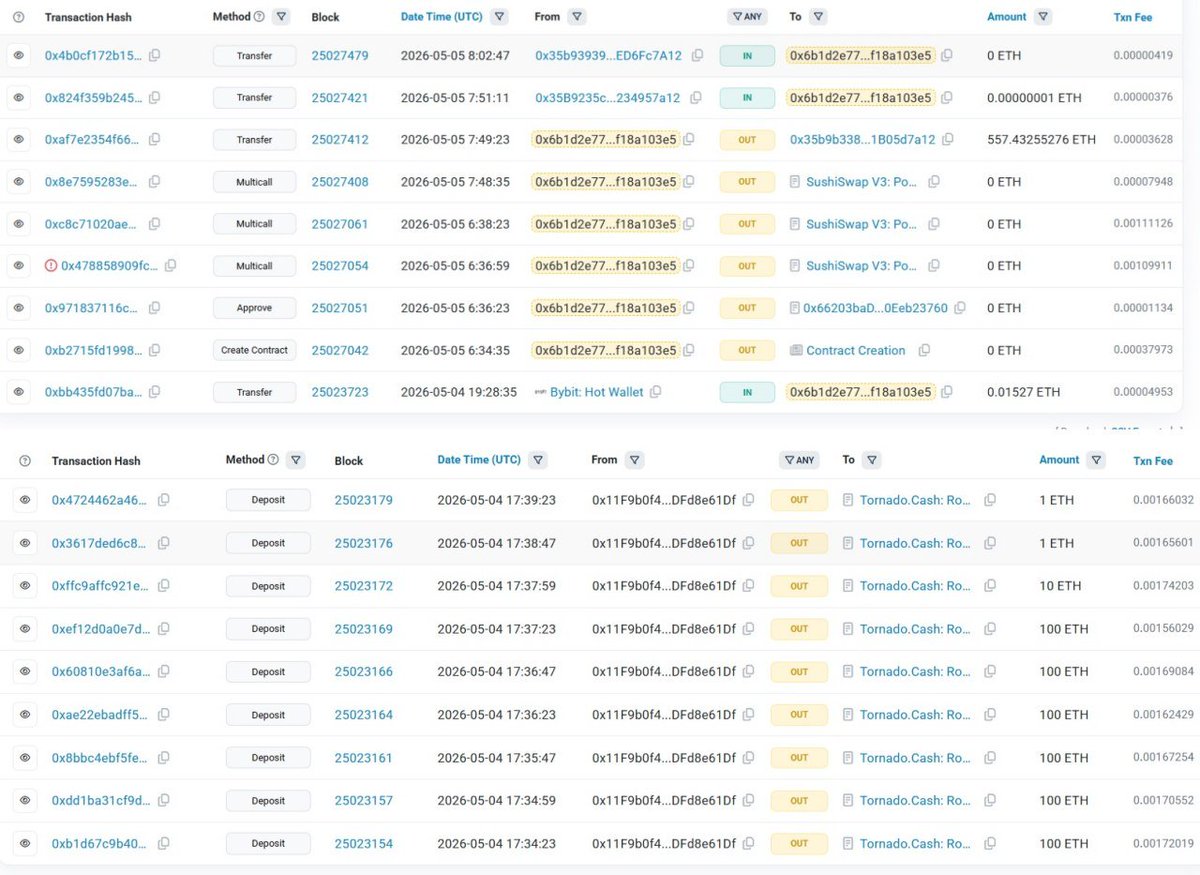Copy transaction hash 0xef12d0a0e7d
Image resolution: width=1200 pixels, height=875 pixels.
[x=163, y=629]
